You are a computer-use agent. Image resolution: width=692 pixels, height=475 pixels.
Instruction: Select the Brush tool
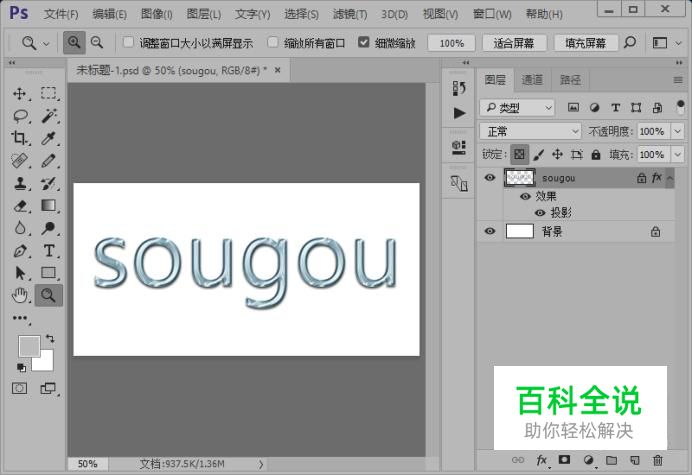[x=49, y=161]
